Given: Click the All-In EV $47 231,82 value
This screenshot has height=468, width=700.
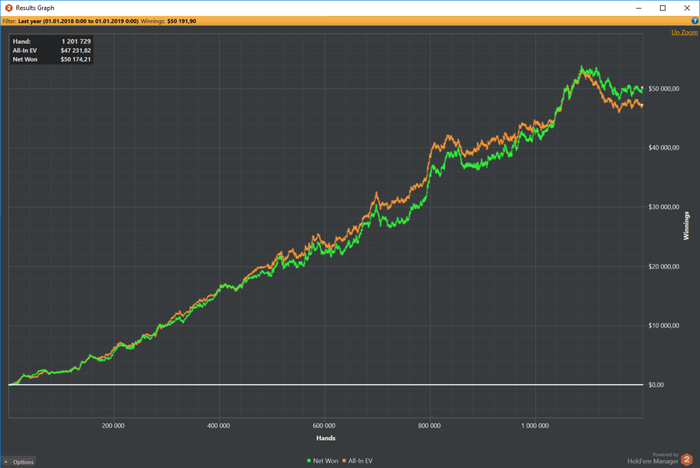Looking at the screenshot, I should click(x=76, y=50).
